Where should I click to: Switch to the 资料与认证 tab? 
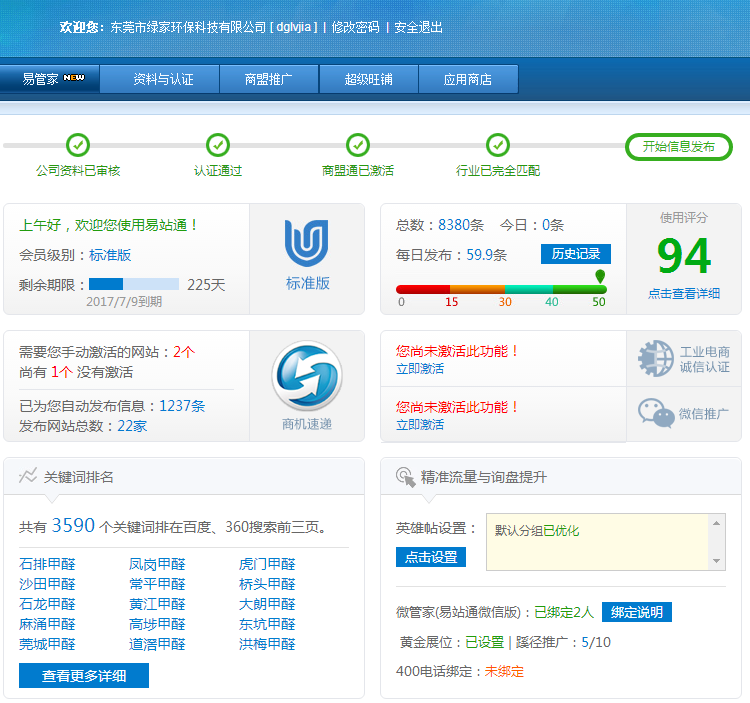click(162, 79)
